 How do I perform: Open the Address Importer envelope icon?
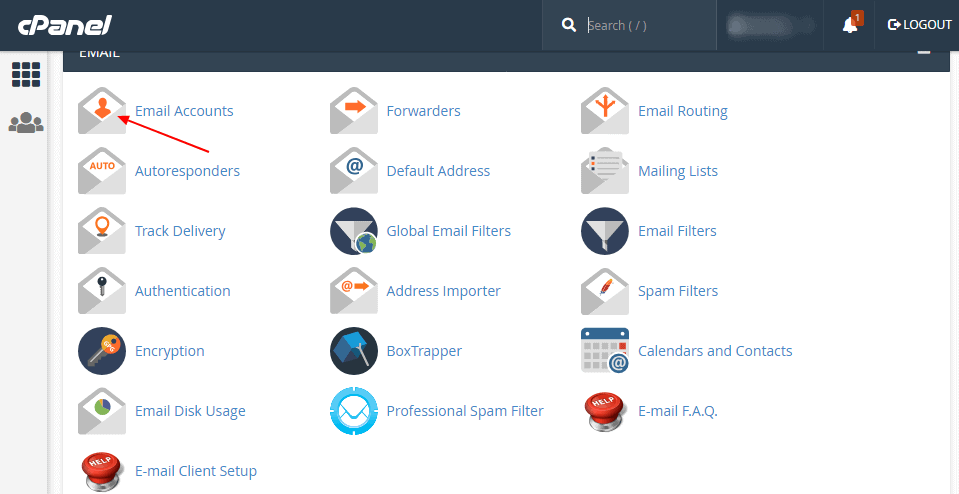tap(354, 290)
